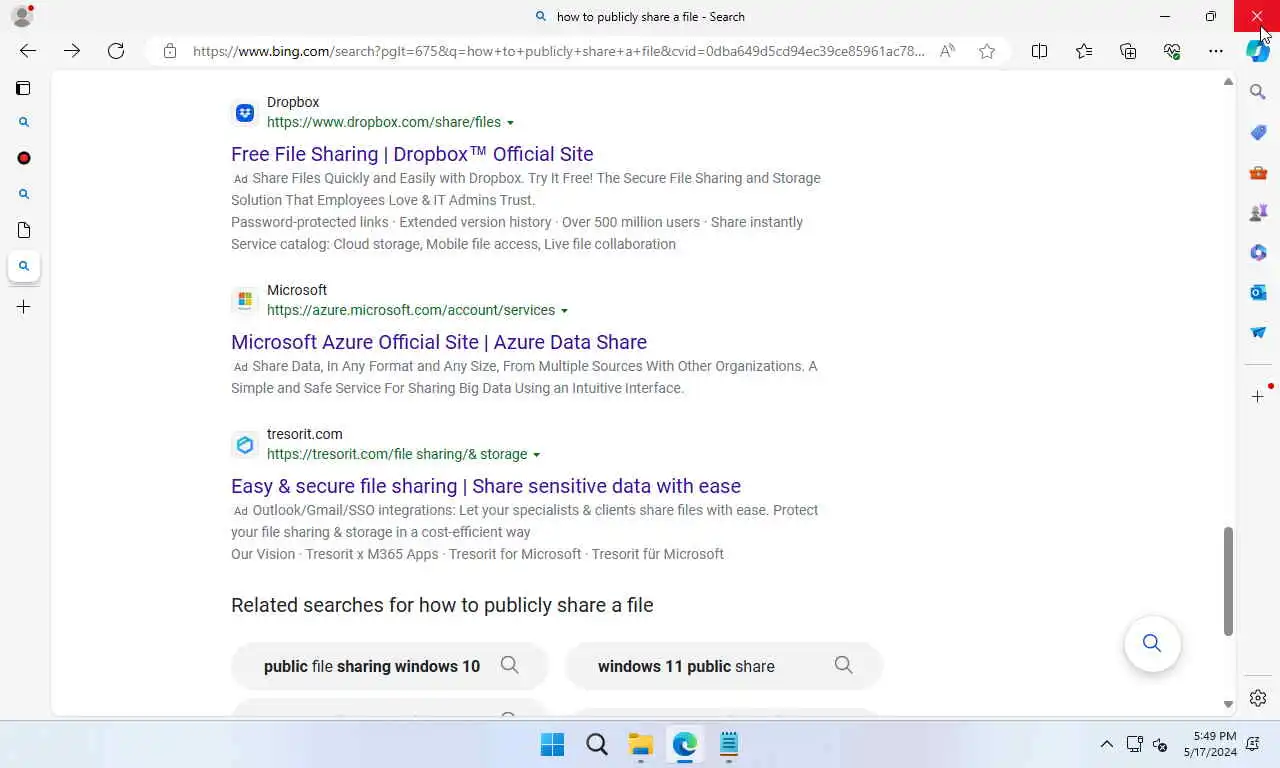This screenshot has height=768, width=1280.
Task: Open Shopping tag in sidebar
Action: 1258,132
